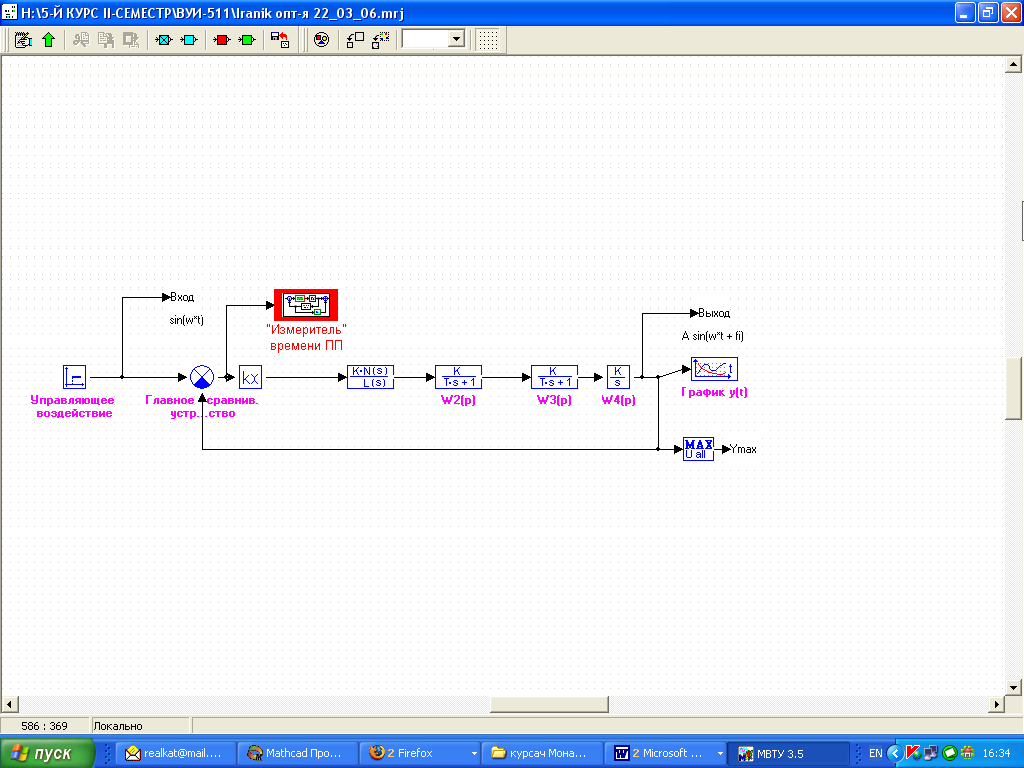Click the A sin(w*t + fi) annotation
The width and height of the screenshot is (1024, 768).
(712, 336)
